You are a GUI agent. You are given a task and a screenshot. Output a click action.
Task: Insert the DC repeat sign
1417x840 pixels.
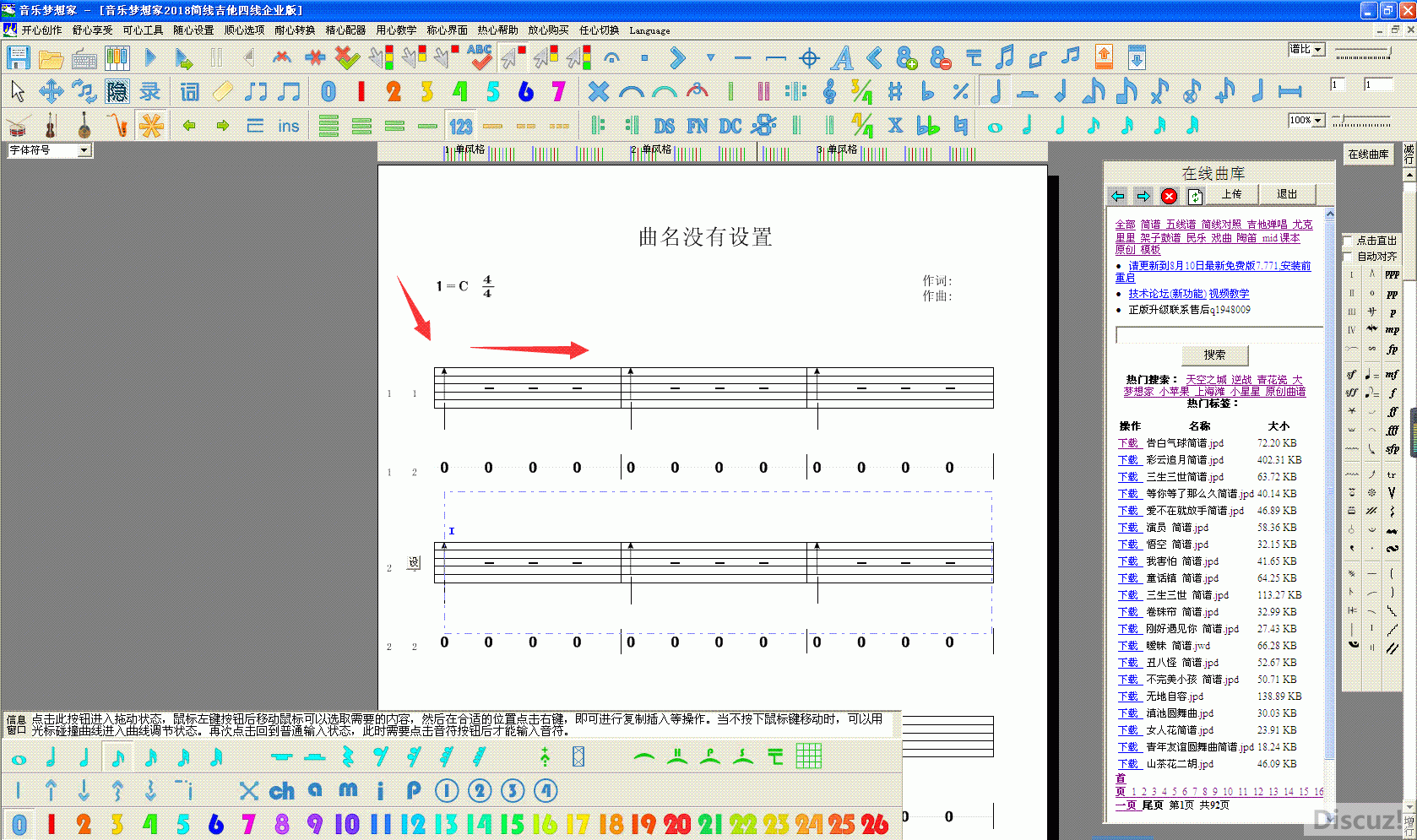click(x=730, y=126)
